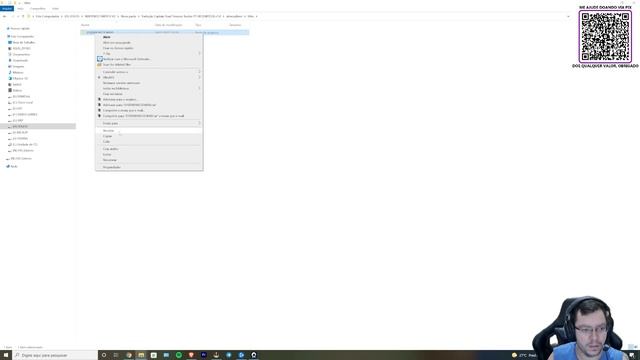The width and height of the screenshot is (640, 360).
Task: Sort by the Nome column header
Action: pos(85,25)
